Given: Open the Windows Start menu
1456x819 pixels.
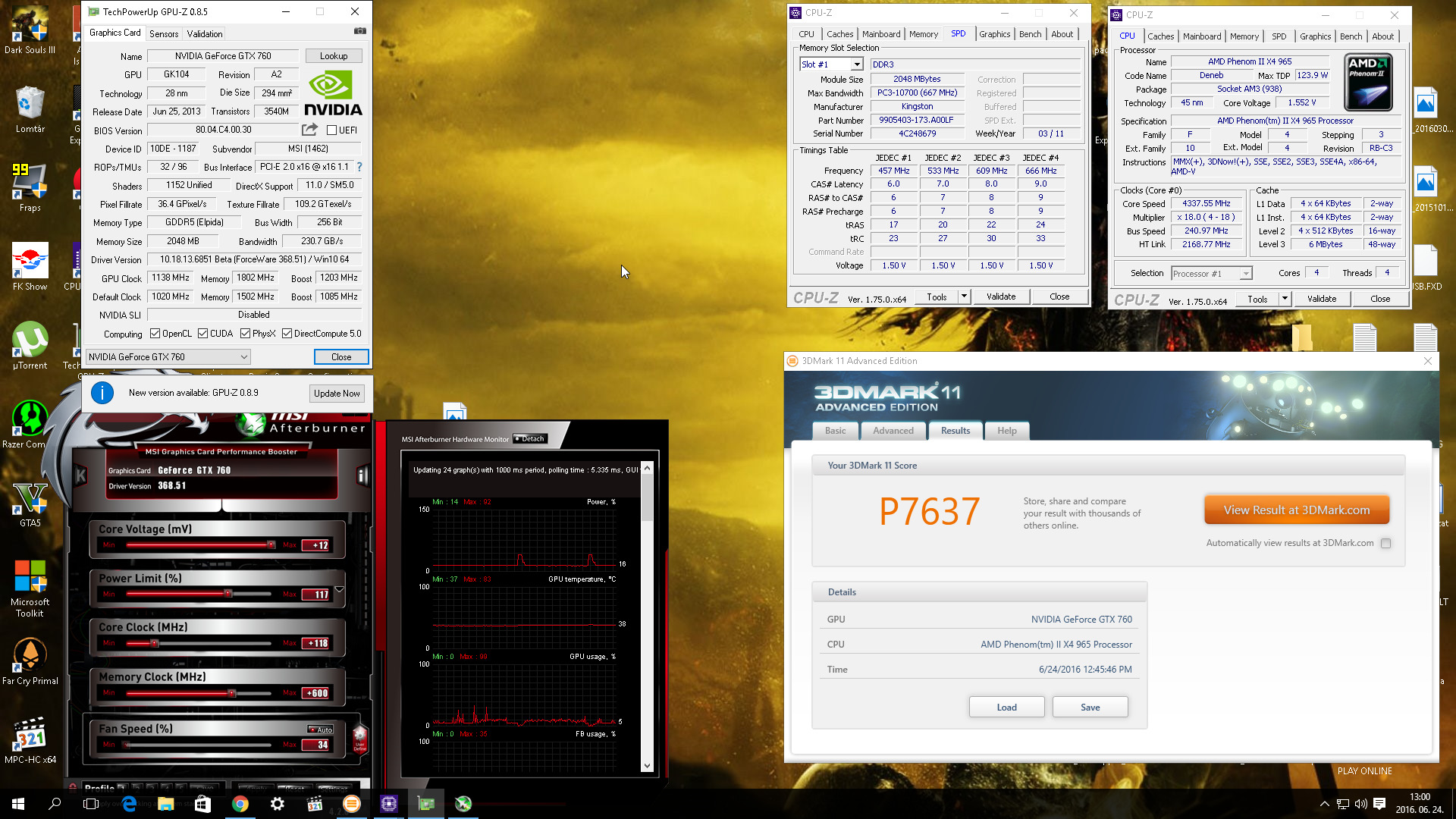Looking at the screenshot, I should coord(18,804).
